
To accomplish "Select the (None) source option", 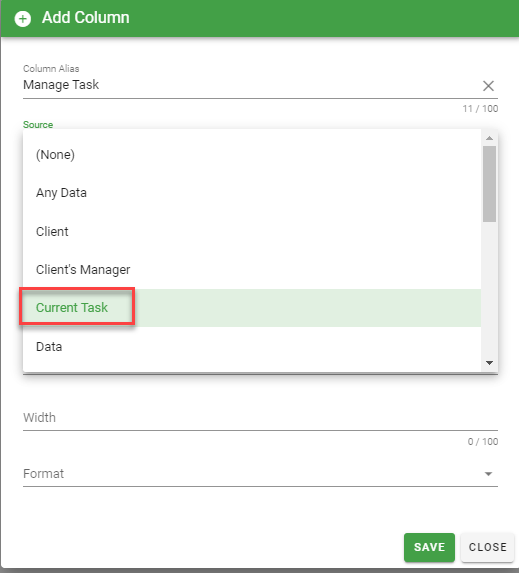I will coord(252,155).
